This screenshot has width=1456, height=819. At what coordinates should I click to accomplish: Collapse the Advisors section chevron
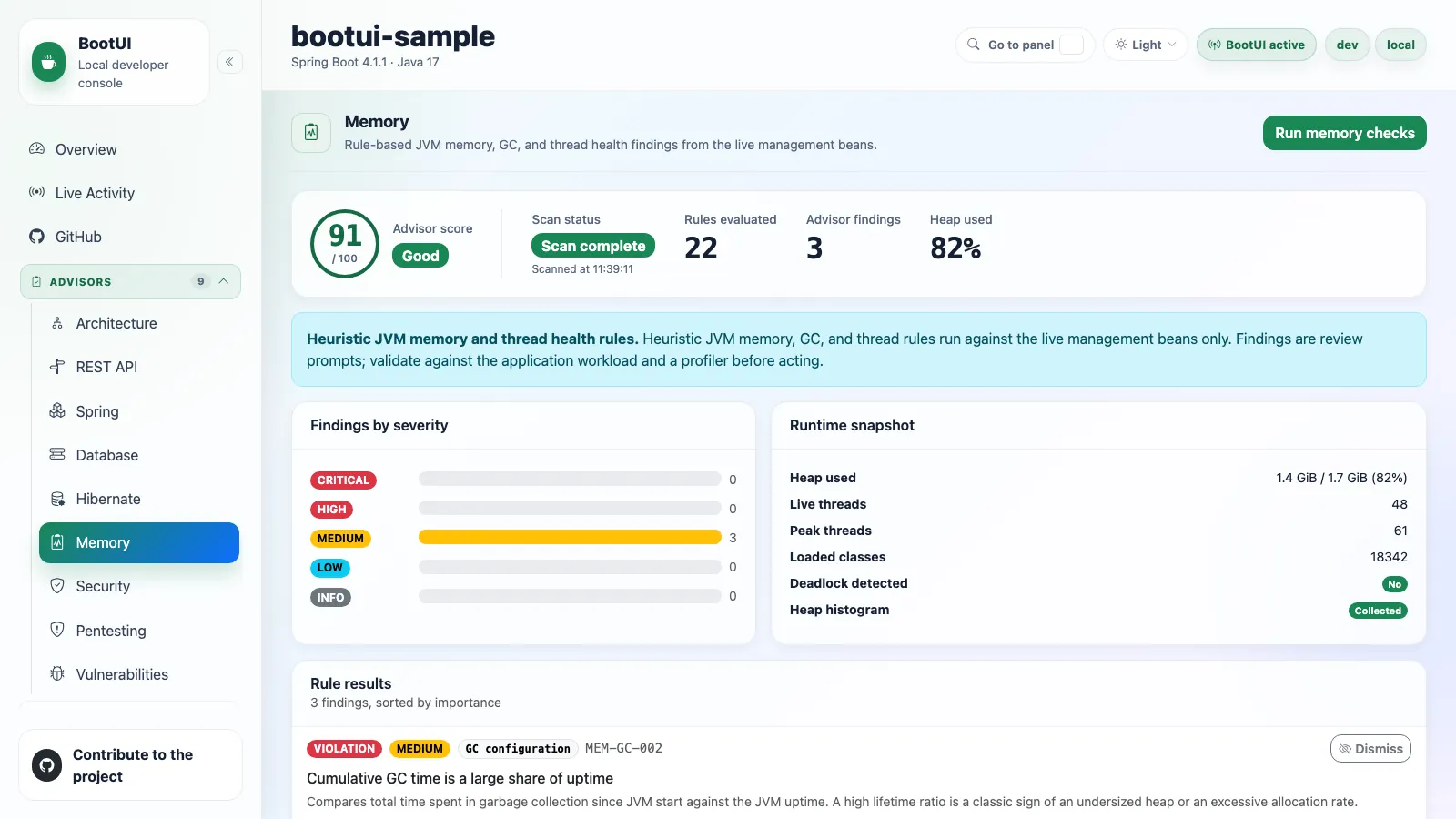pyautogui.click(x=224, y=281)
